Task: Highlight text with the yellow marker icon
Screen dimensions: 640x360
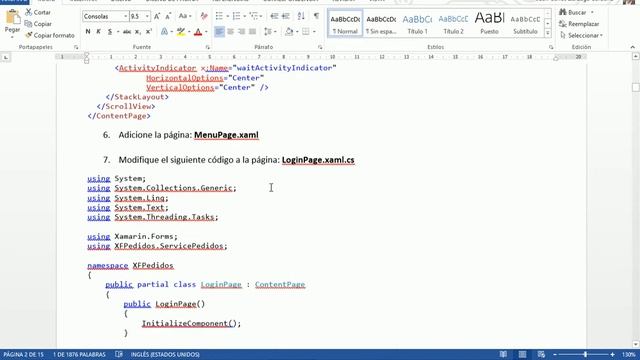Action: click(x=181, y=31)
